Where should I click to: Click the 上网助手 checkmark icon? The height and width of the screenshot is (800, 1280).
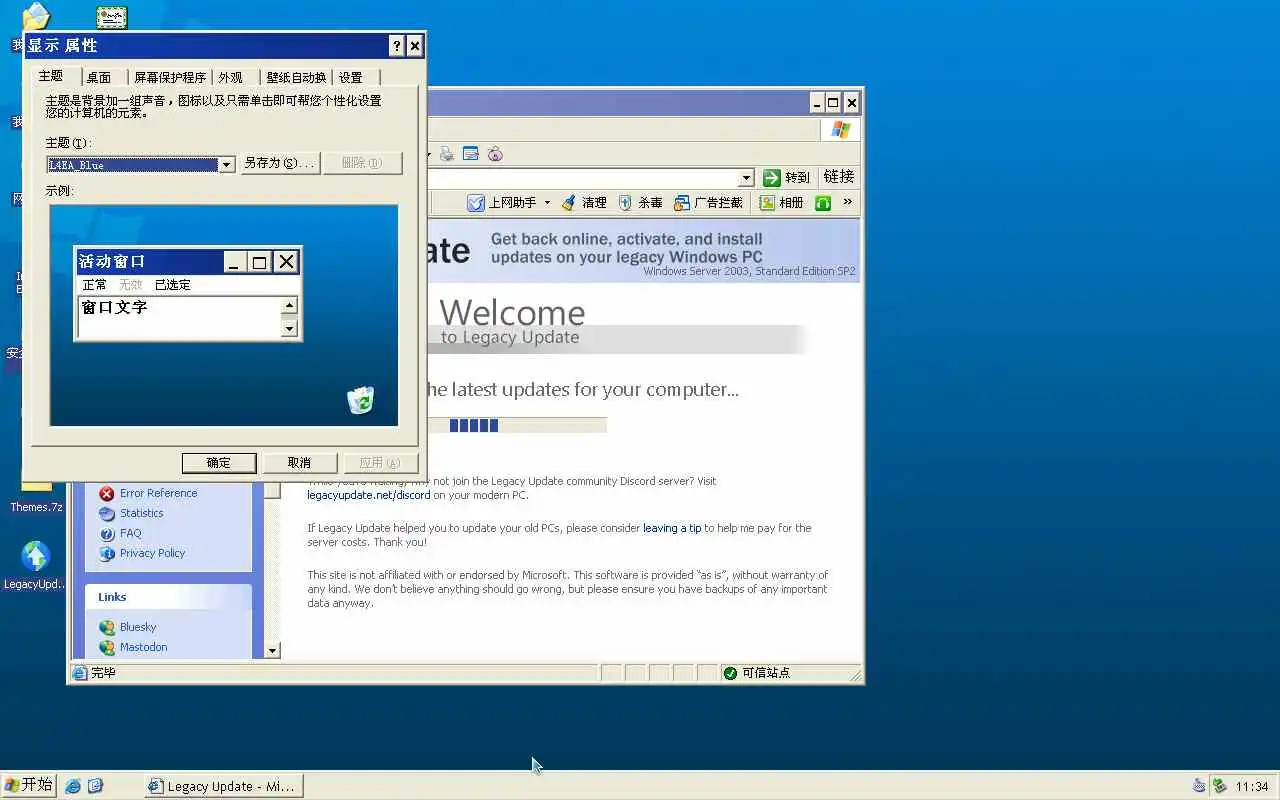(476, 202)
